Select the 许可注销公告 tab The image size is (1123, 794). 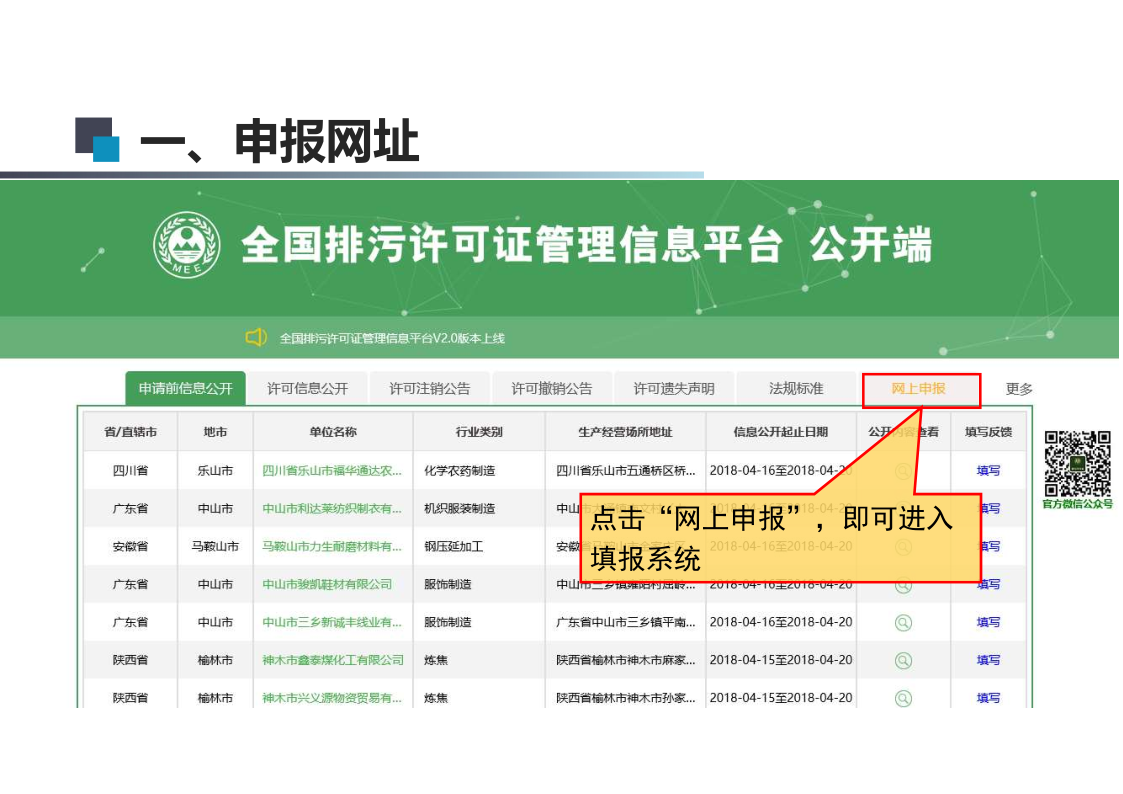pyautogui.click(x=430, y=389)
